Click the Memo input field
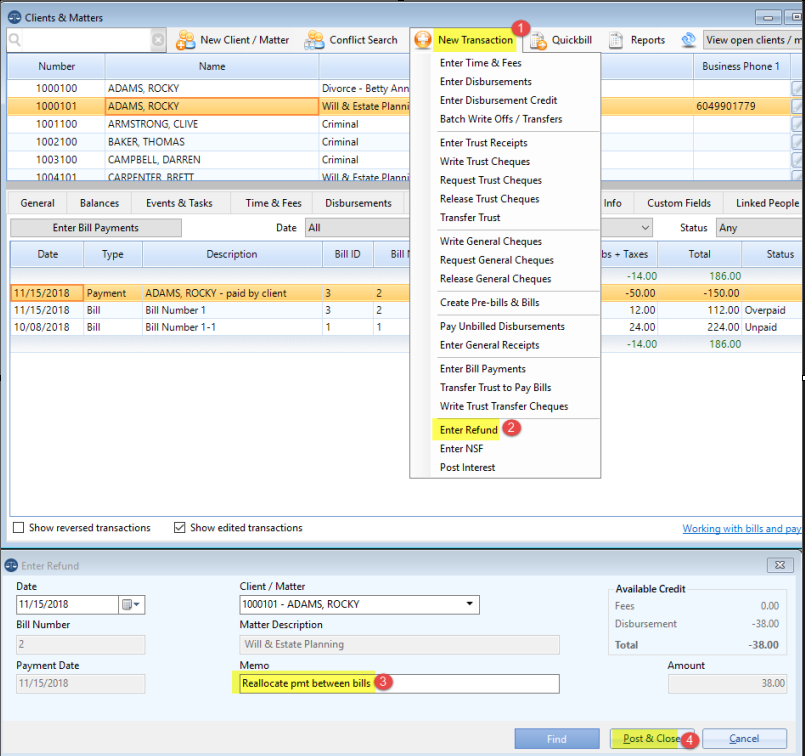Viewport: 805px width, 756px height. (x=399, y=684)
